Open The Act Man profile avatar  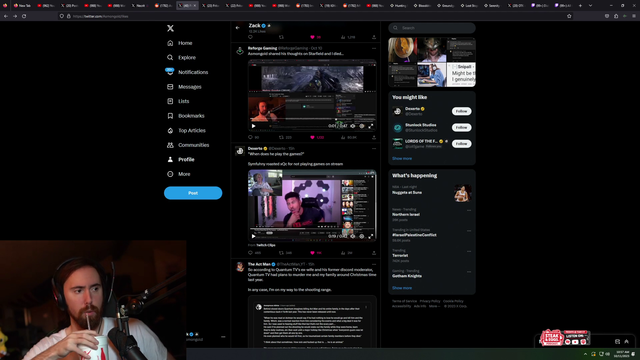pyautogui.click(x=240, y=267)
